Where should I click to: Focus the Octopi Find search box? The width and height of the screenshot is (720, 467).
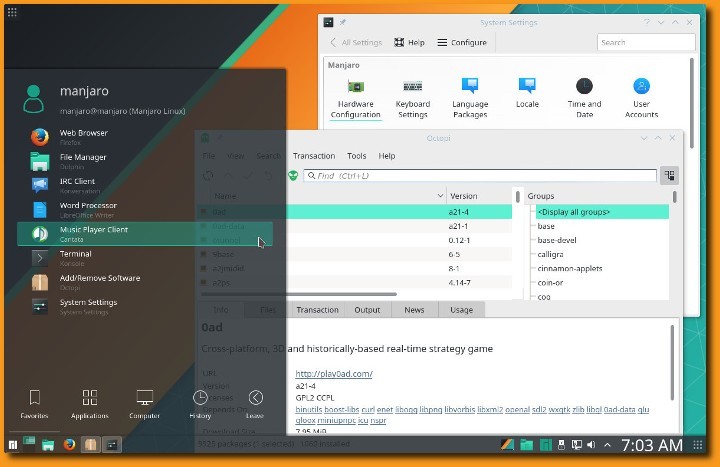tap(480, 175)
